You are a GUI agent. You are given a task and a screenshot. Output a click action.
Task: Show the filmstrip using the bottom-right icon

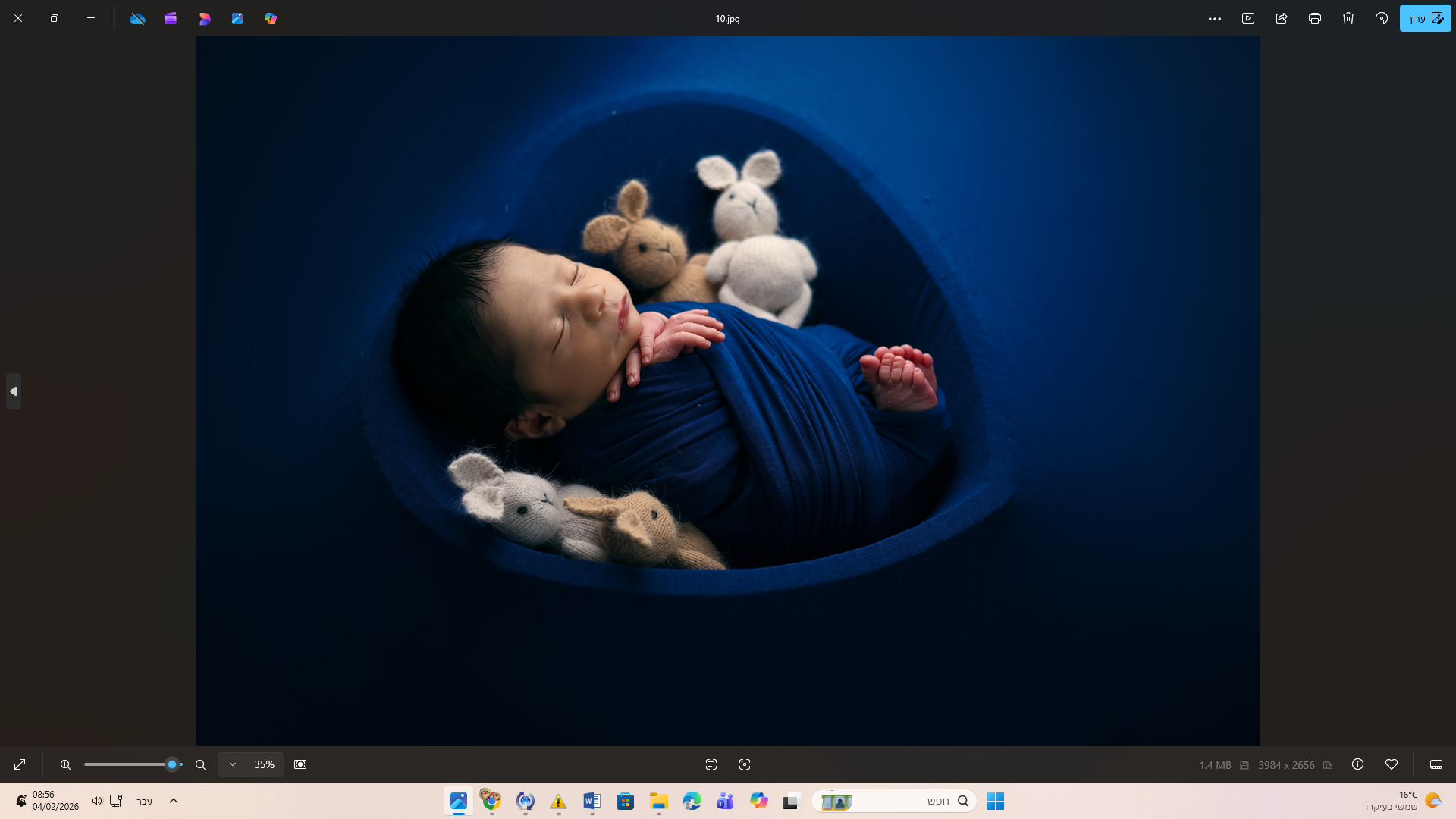(x=1436, y=764)
